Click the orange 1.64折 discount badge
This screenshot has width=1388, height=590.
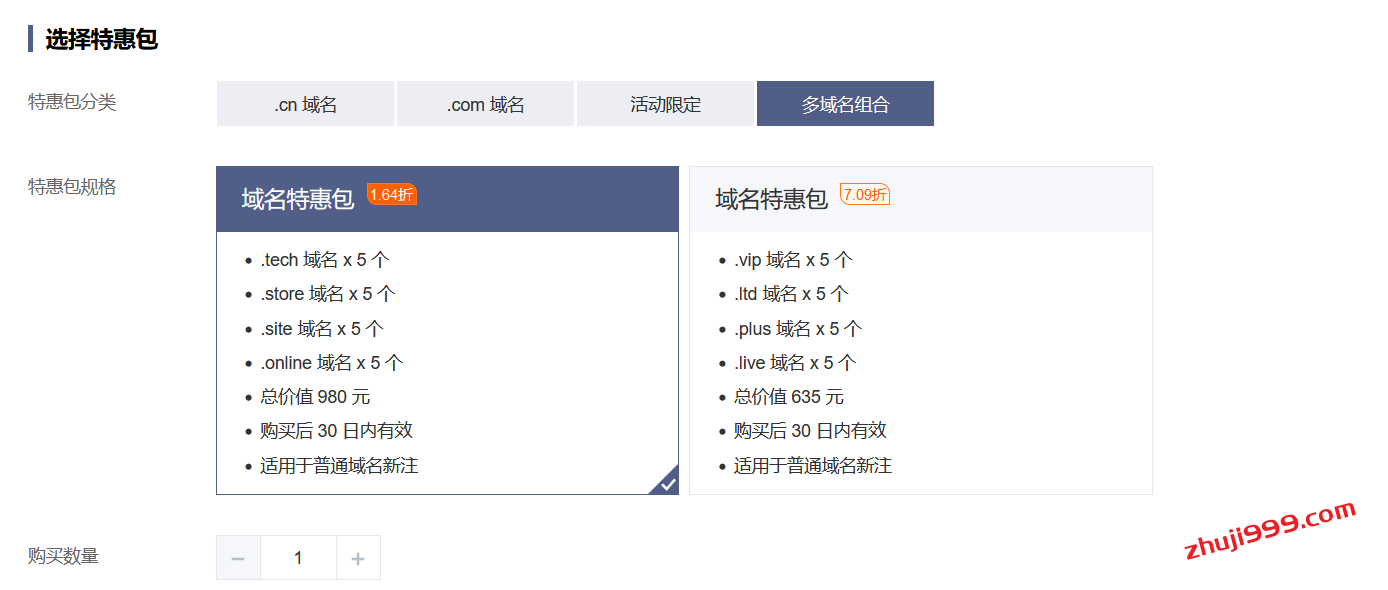pyautogui.click(x=391, y=195)
